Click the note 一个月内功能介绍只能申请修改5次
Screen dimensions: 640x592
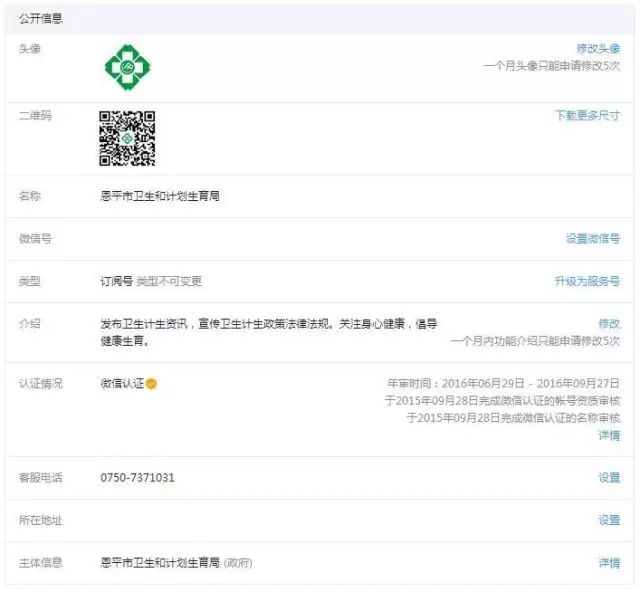coord(535,341)
